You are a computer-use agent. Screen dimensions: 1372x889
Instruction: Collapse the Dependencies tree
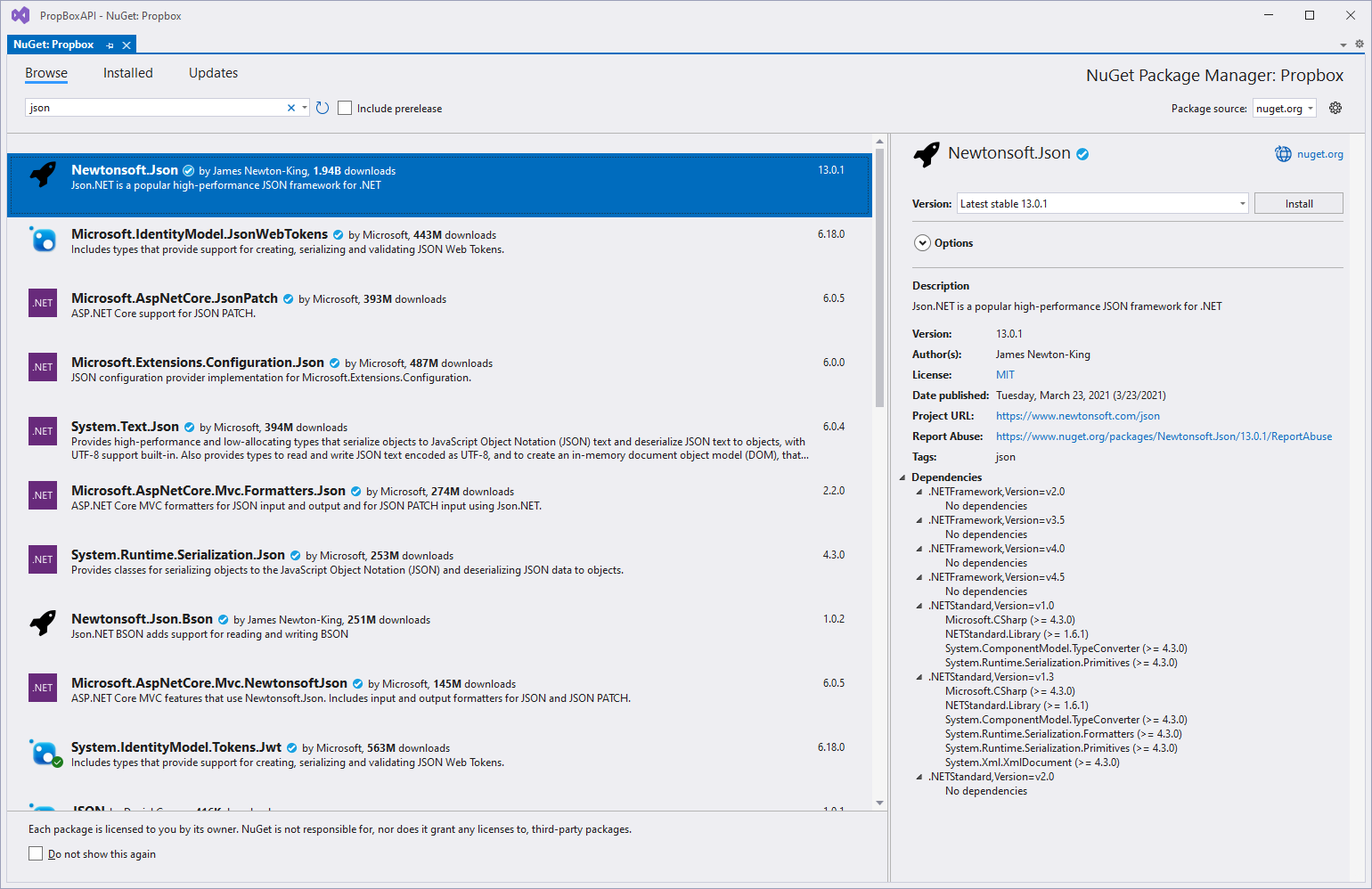(902, 477)
